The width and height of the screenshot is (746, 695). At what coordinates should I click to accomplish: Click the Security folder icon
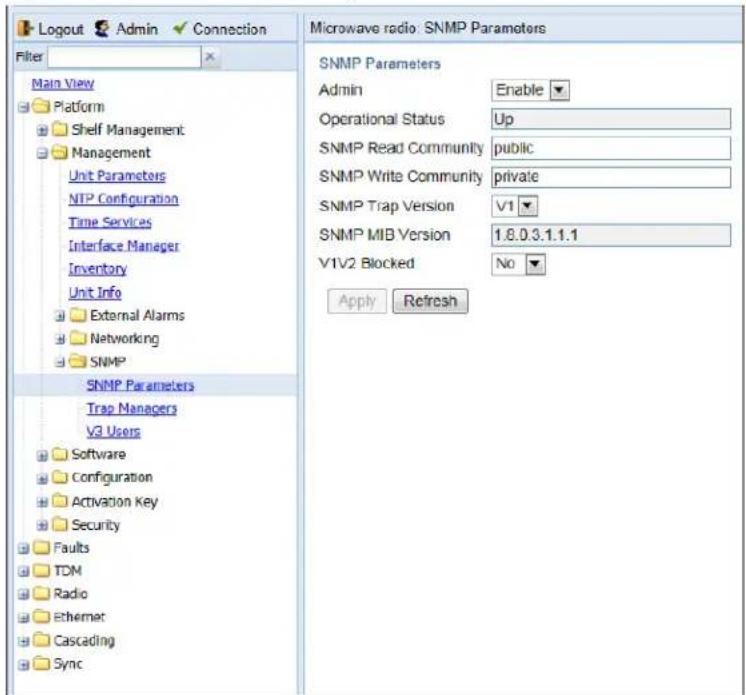pos(60,524)
